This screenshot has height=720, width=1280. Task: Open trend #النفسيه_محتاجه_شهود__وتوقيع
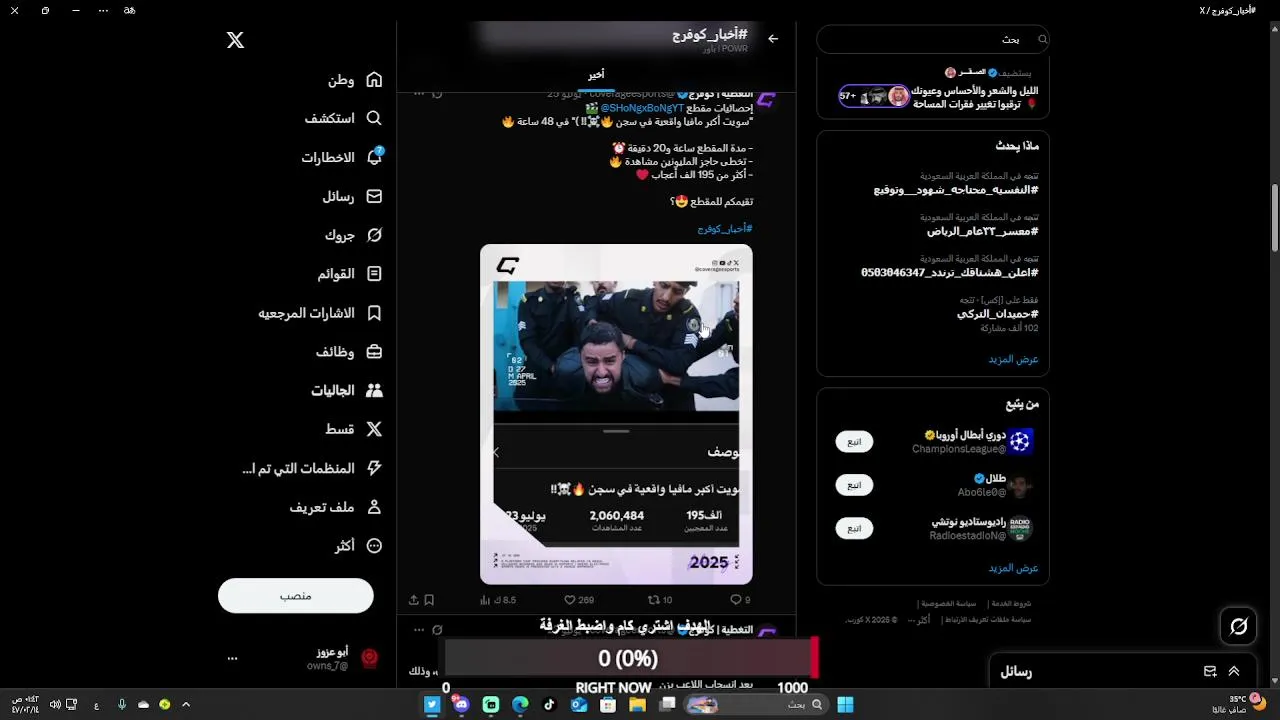(956, 190)
